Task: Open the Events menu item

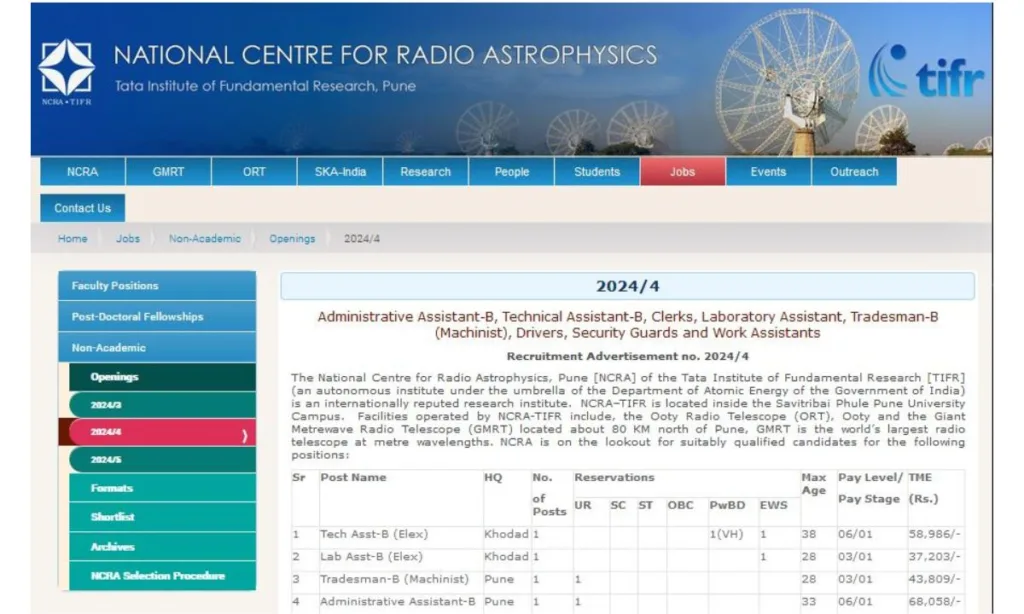Action: [768, 172]
